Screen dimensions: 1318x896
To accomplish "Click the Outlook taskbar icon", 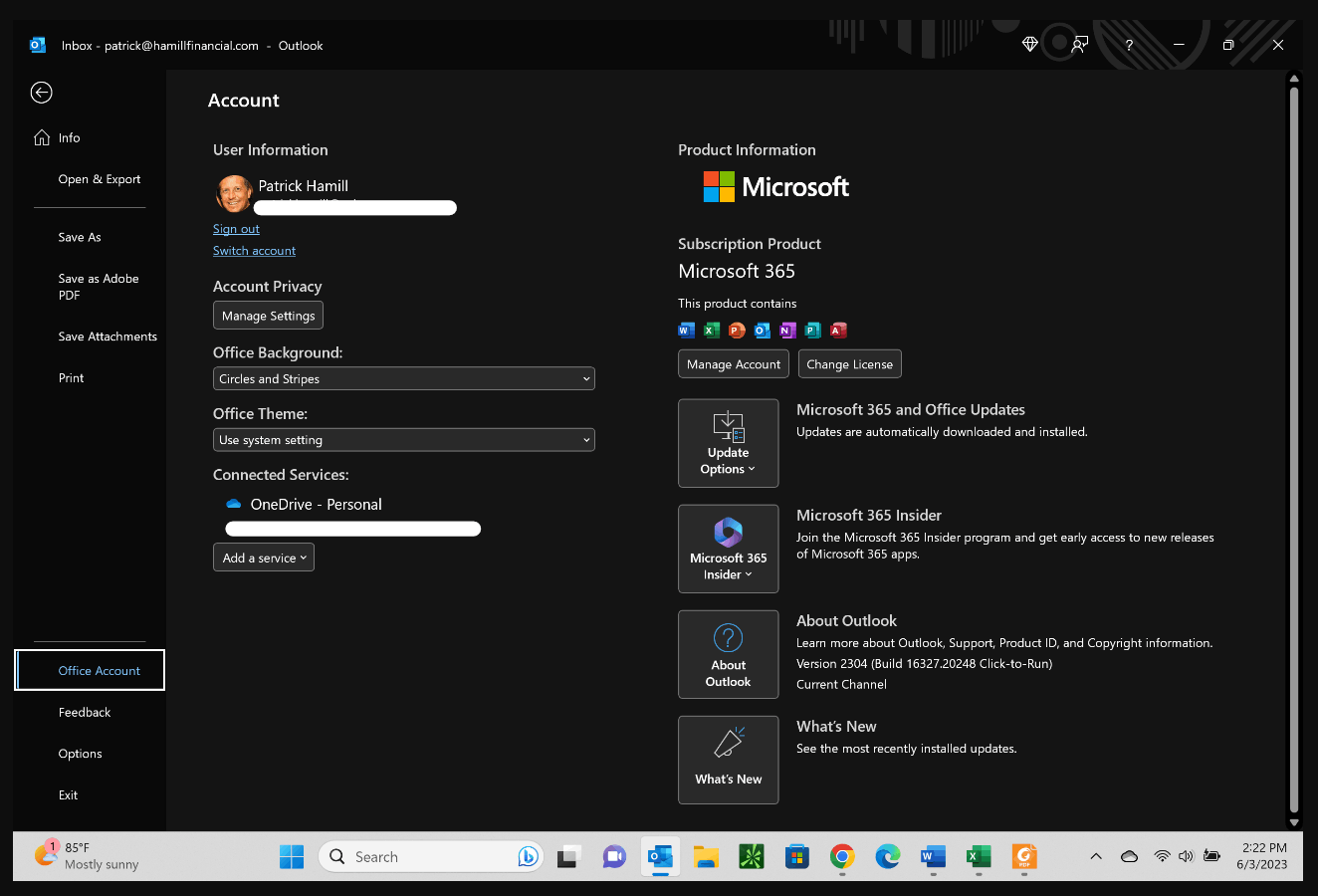I will (x=660, y=856).
